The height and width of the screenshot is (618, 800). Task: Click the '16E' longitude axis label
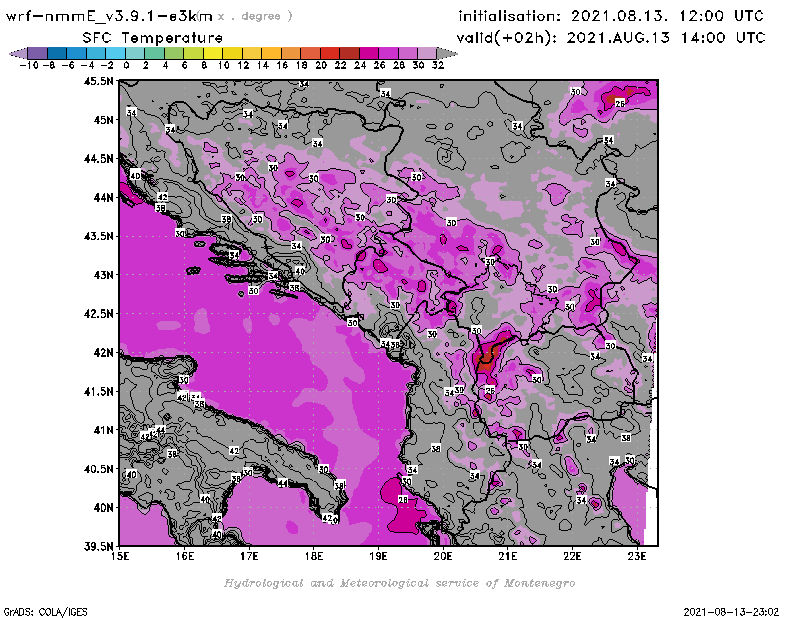coord(185,556)
